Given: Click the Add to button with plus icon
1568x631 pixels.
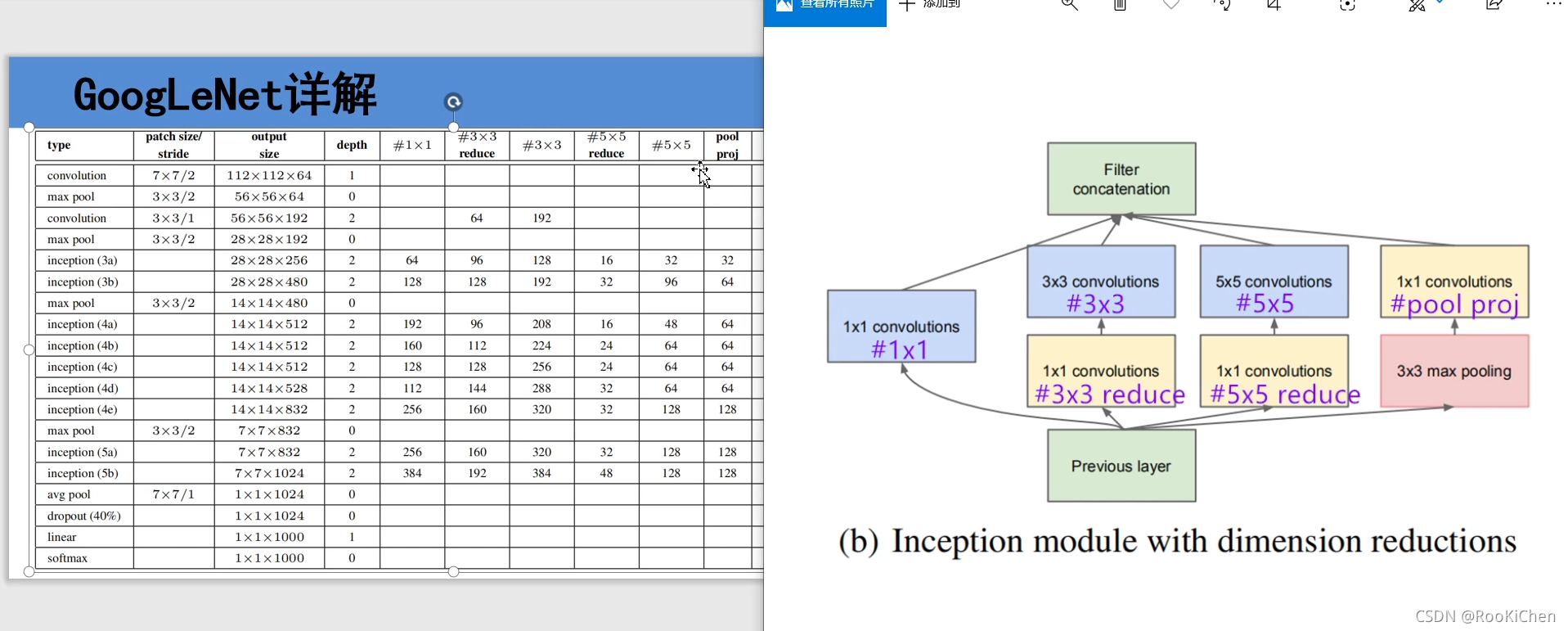Looking at the screenshot, I should [x=929, y=5].
